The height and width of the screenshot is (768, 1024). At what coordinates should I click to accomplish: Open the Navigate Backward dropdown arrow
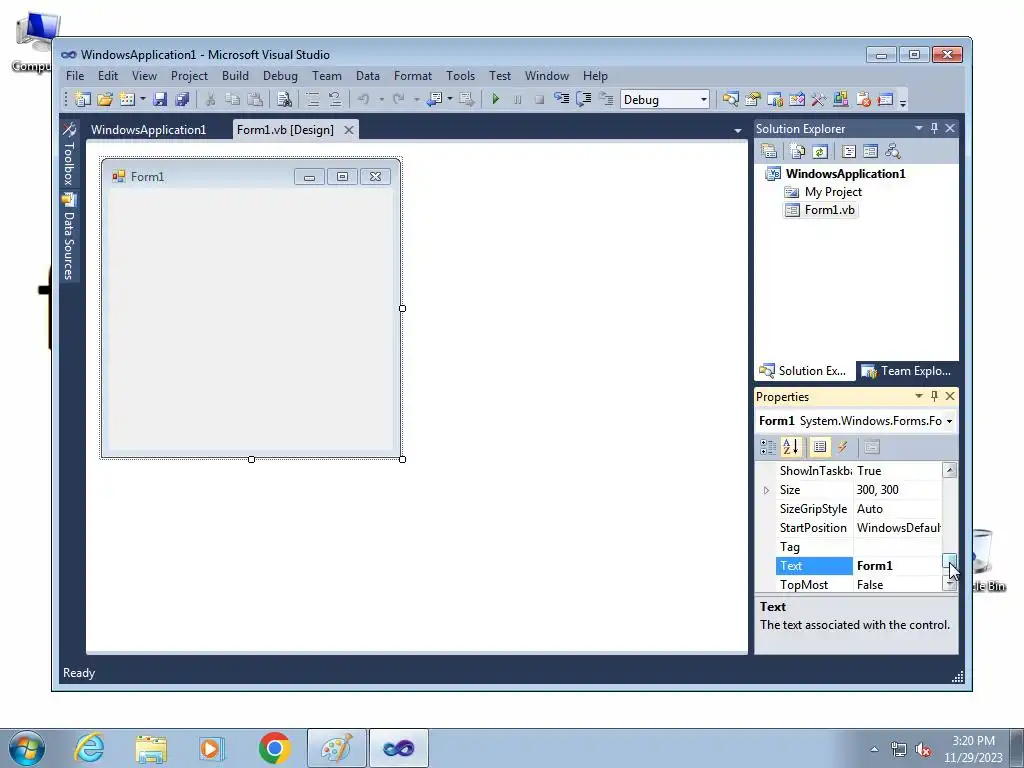450,99
